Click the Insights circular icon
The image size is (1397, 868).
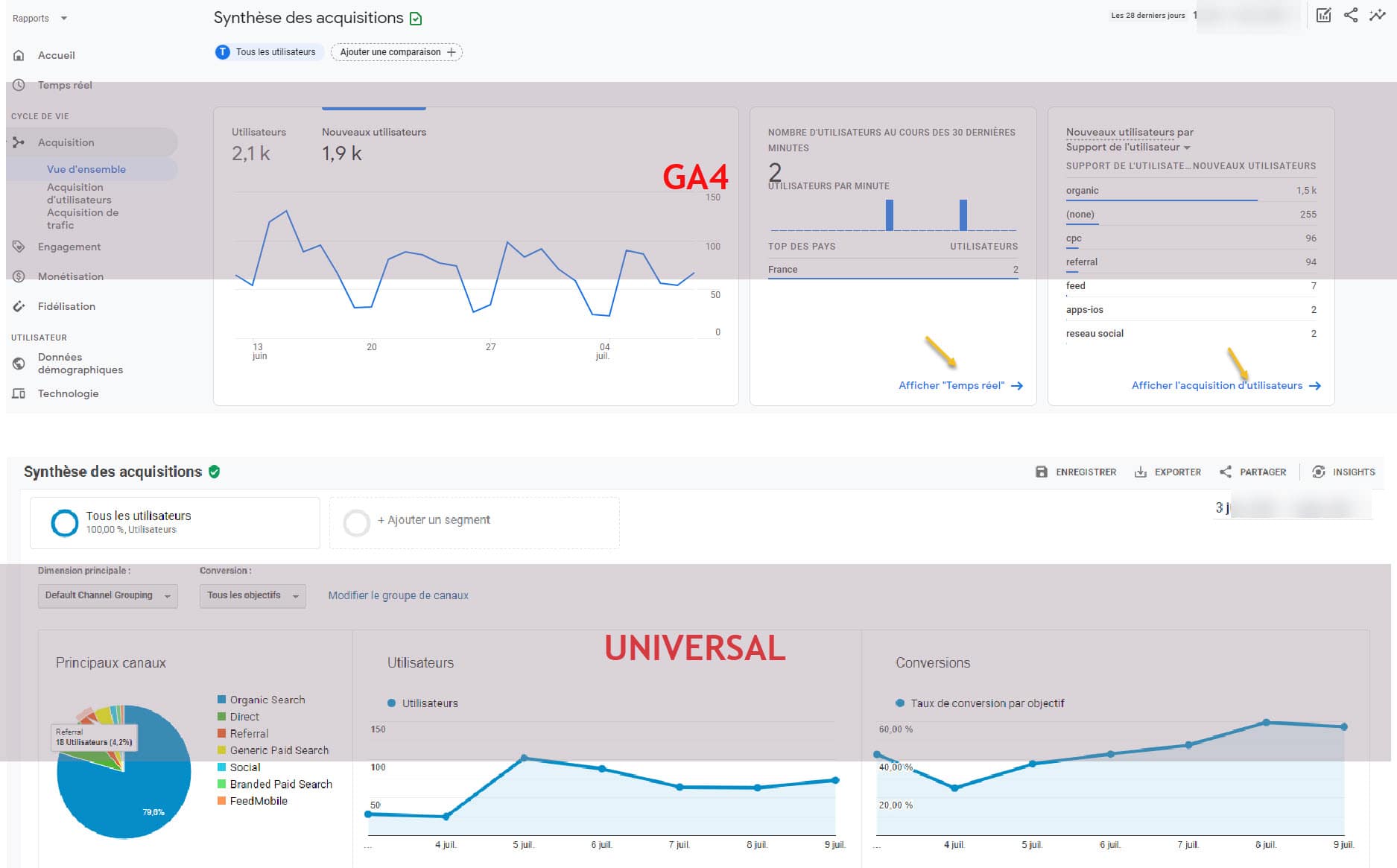coord(1319,472)
